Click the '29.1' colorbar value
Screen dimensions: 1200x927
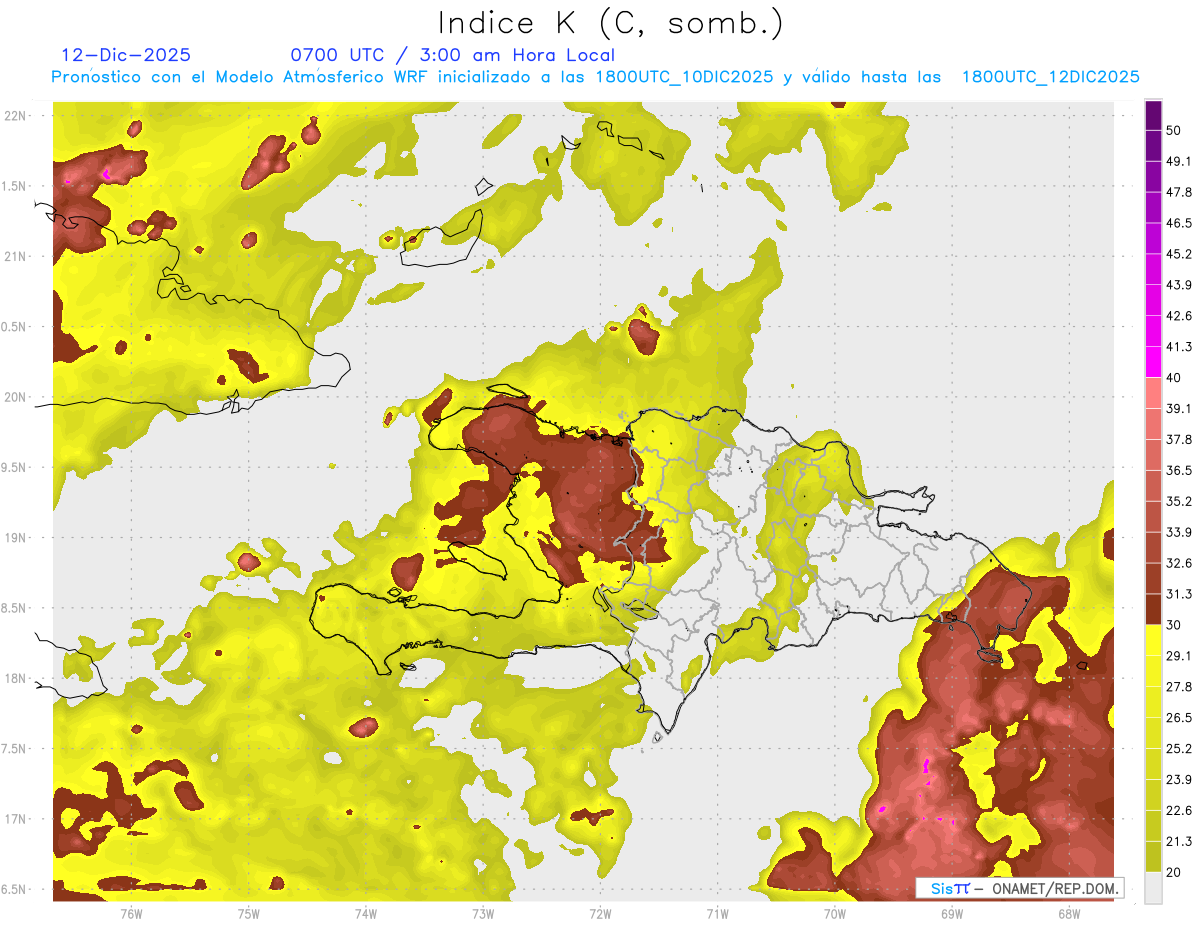(x=1179, y=656)
